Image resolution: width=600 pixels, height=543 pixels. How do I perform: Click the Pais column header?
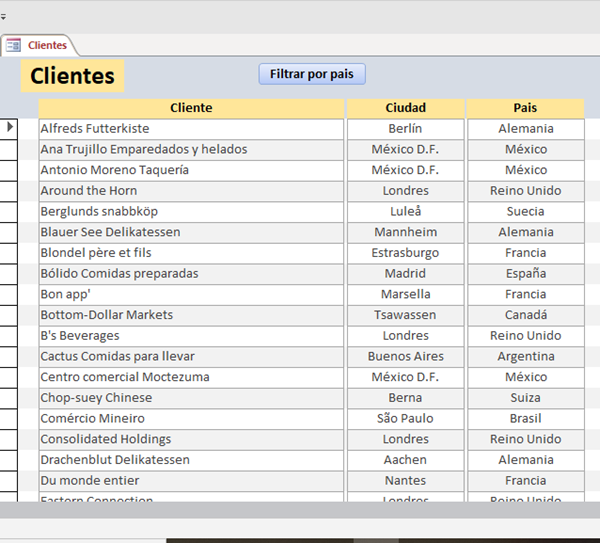coord(525,108)
